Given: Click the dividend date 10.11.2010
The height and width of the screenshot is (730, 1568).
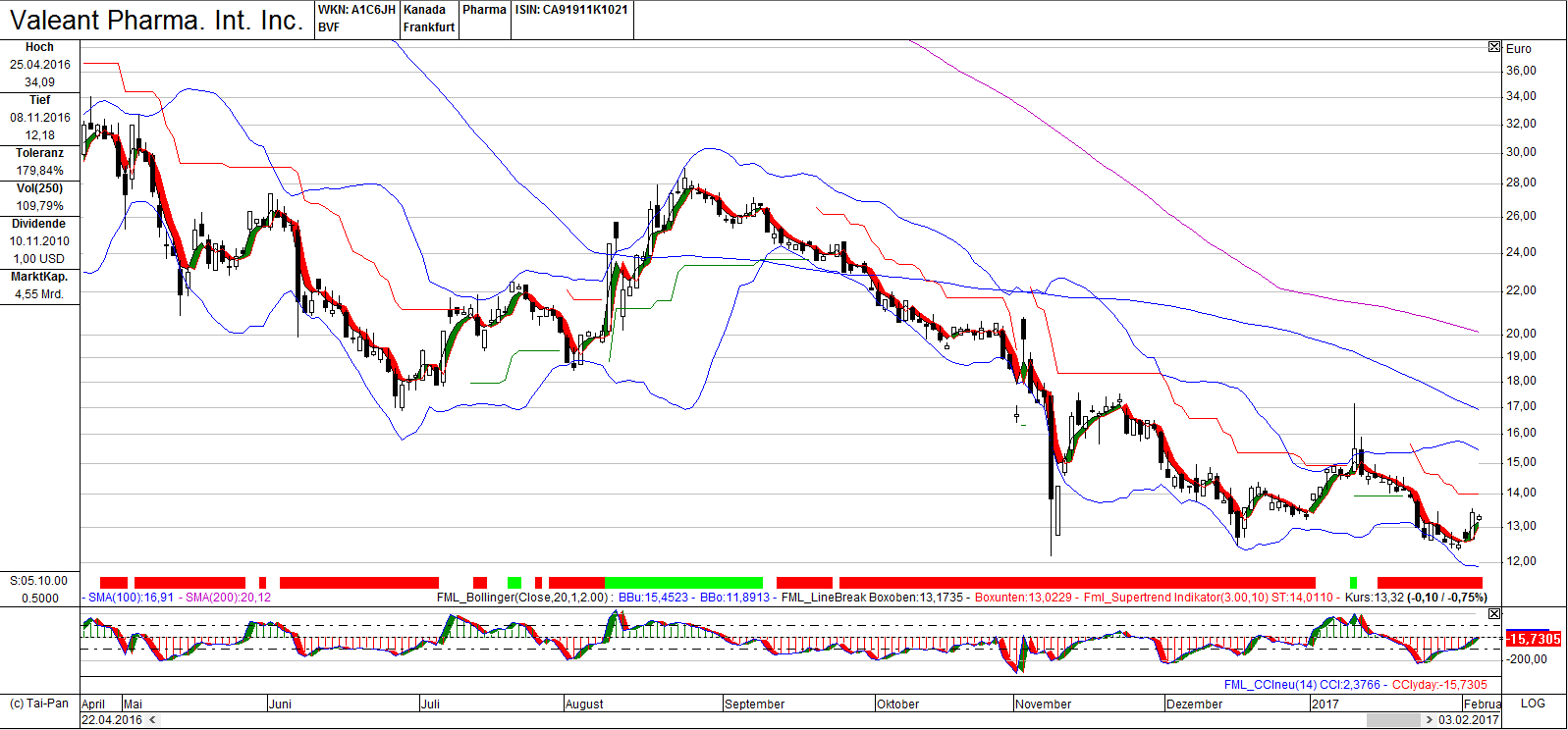Looking at the screenshot, I should (x=40, y=241).
